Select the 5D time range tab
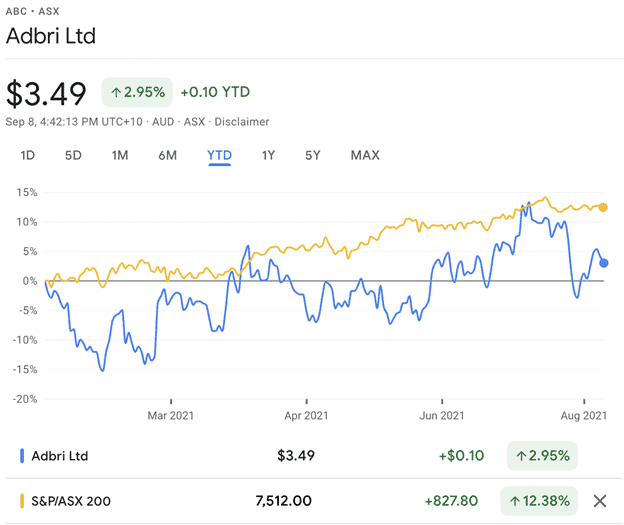Viewport: 624px width, 525px height. point(73,155)
